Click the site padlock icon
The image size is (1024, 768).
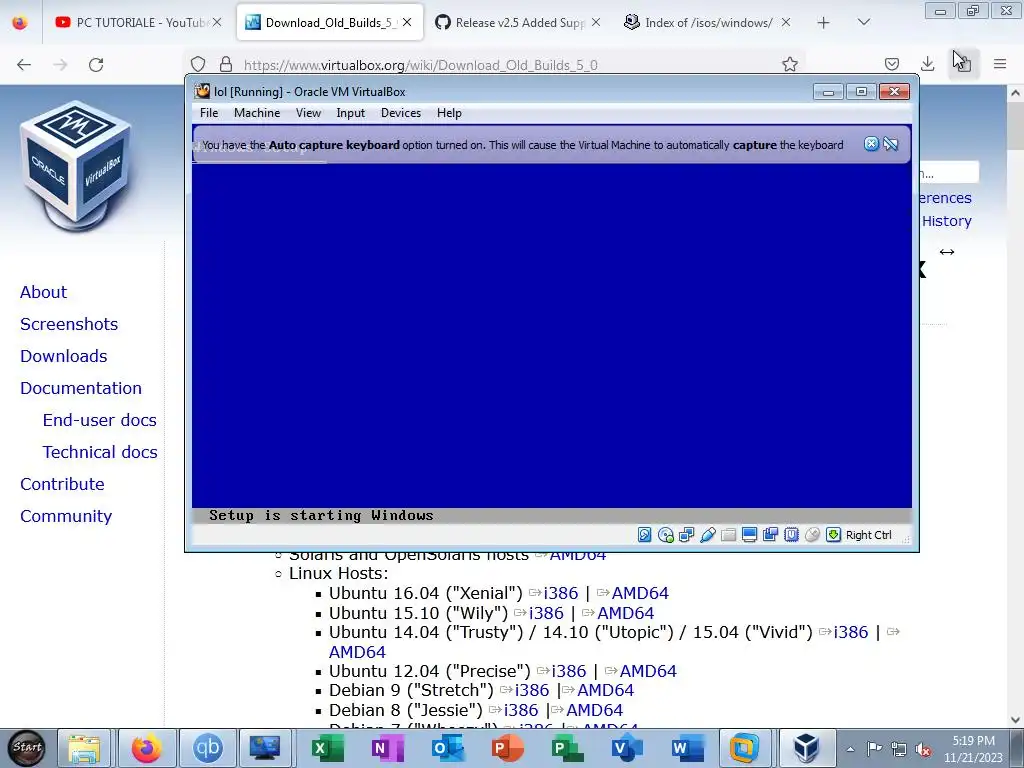click(226, 64)
